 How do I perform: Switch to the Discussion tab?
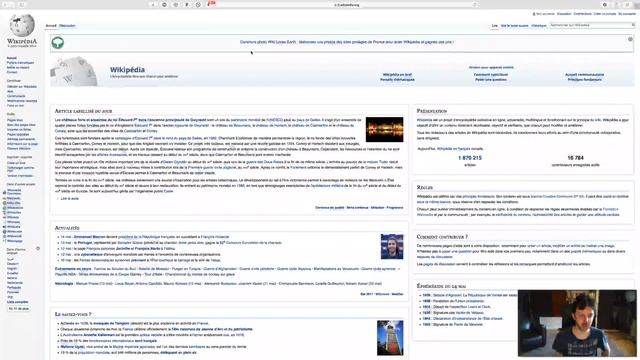[67, 26]
